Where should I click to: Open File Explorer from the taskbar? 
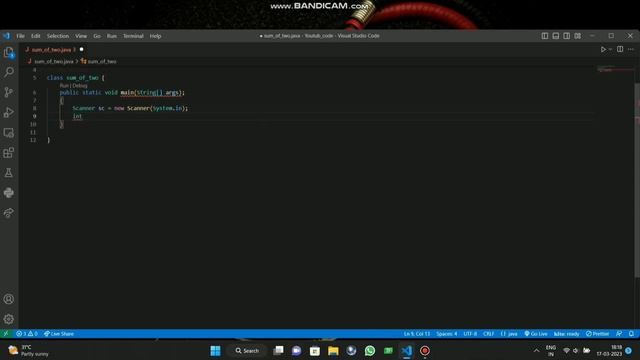tap(333, 351)
